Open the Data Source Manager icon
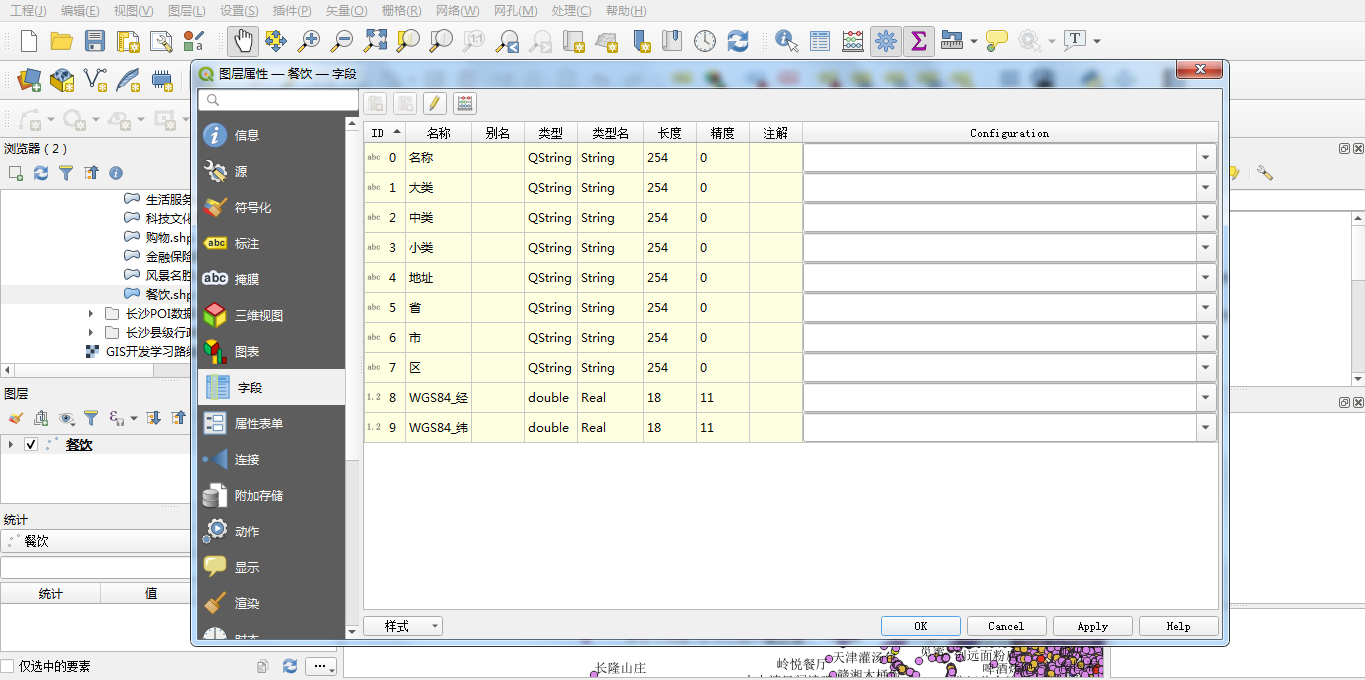The width and height of the screenshot is (1365, 680). click(29, 79)
